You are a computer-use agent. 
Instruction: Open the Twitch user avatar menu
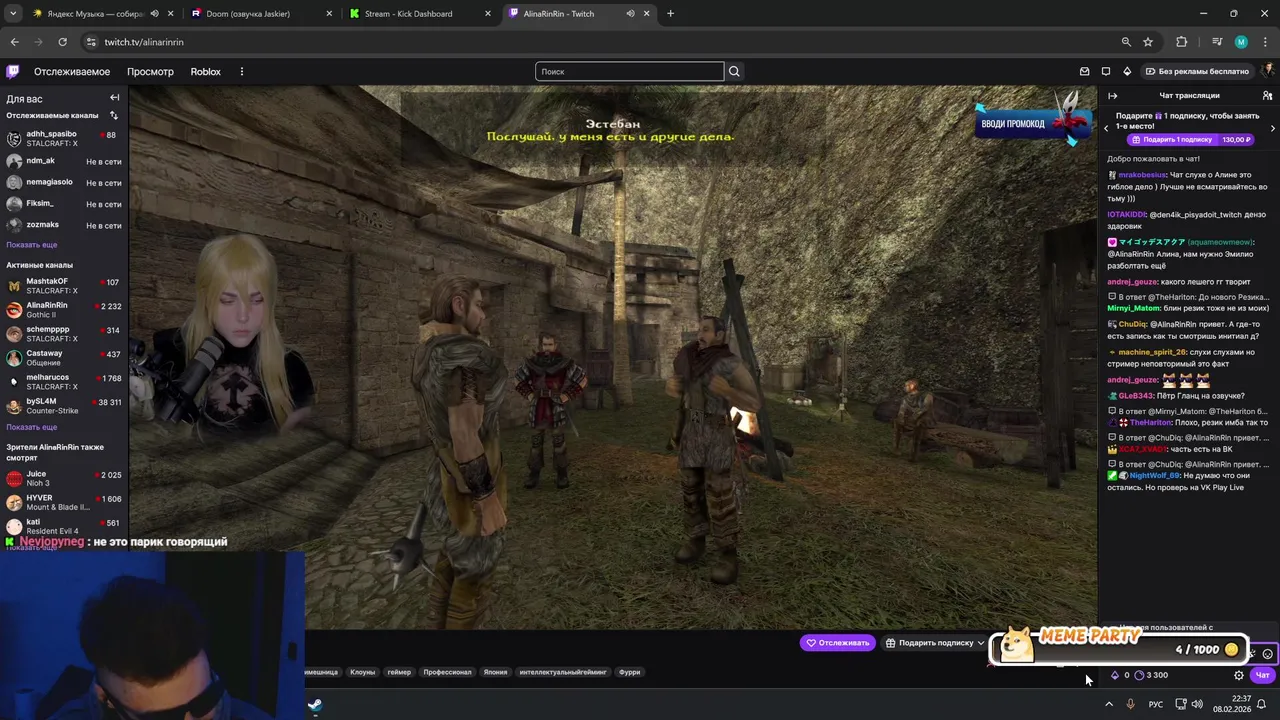click(1269, 71)
